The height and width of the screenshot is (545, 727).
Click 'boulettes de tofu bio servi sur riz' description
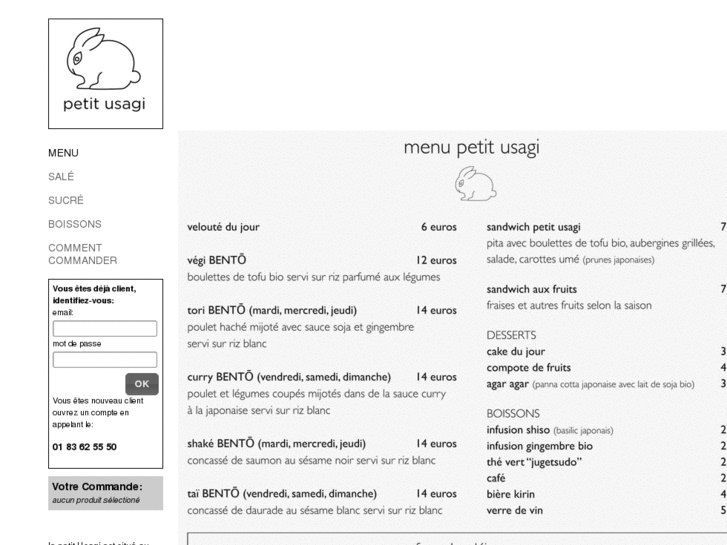click(313, 277)
